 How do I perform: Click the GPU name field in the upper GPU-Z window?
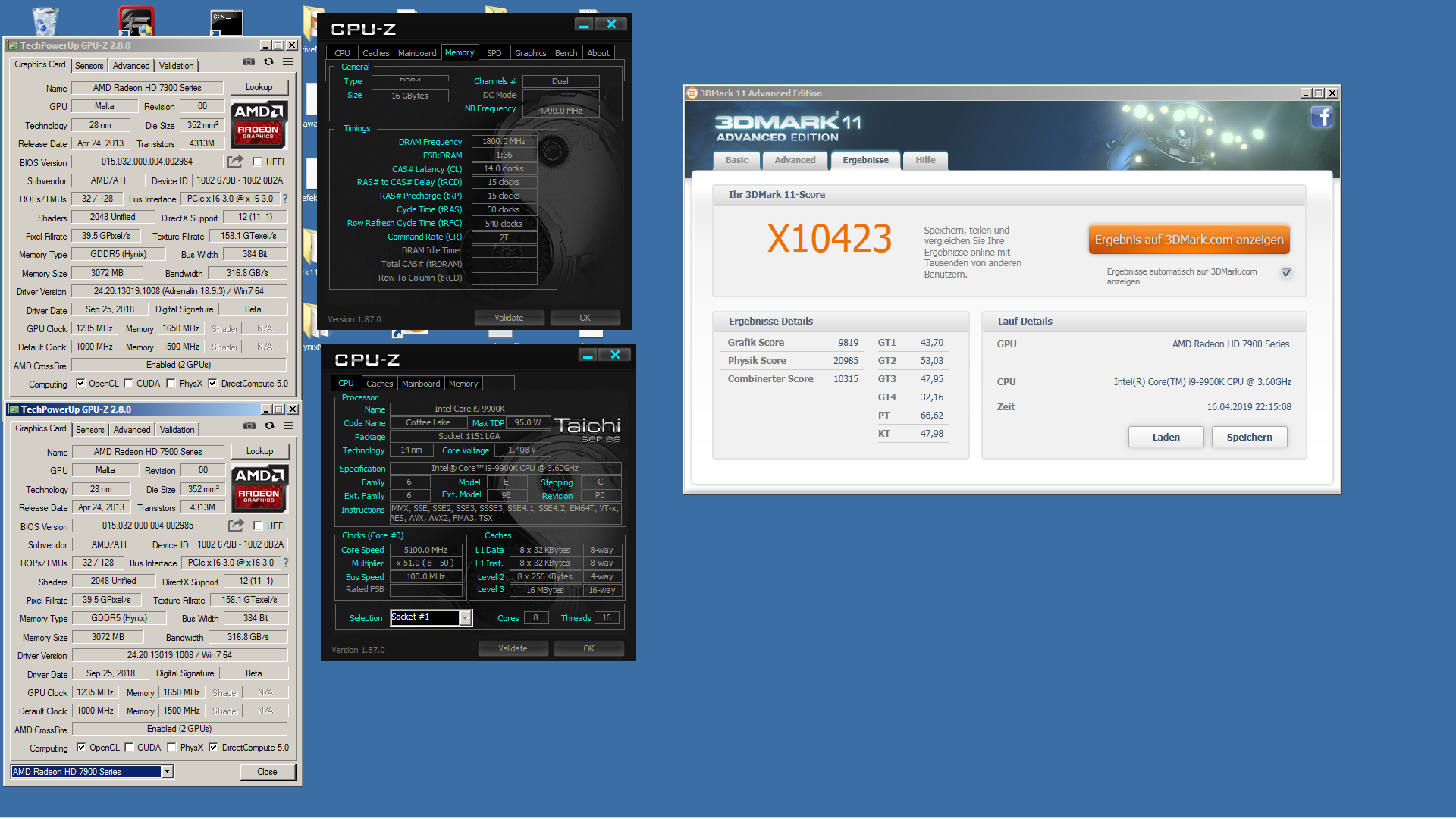pos(147,88)
